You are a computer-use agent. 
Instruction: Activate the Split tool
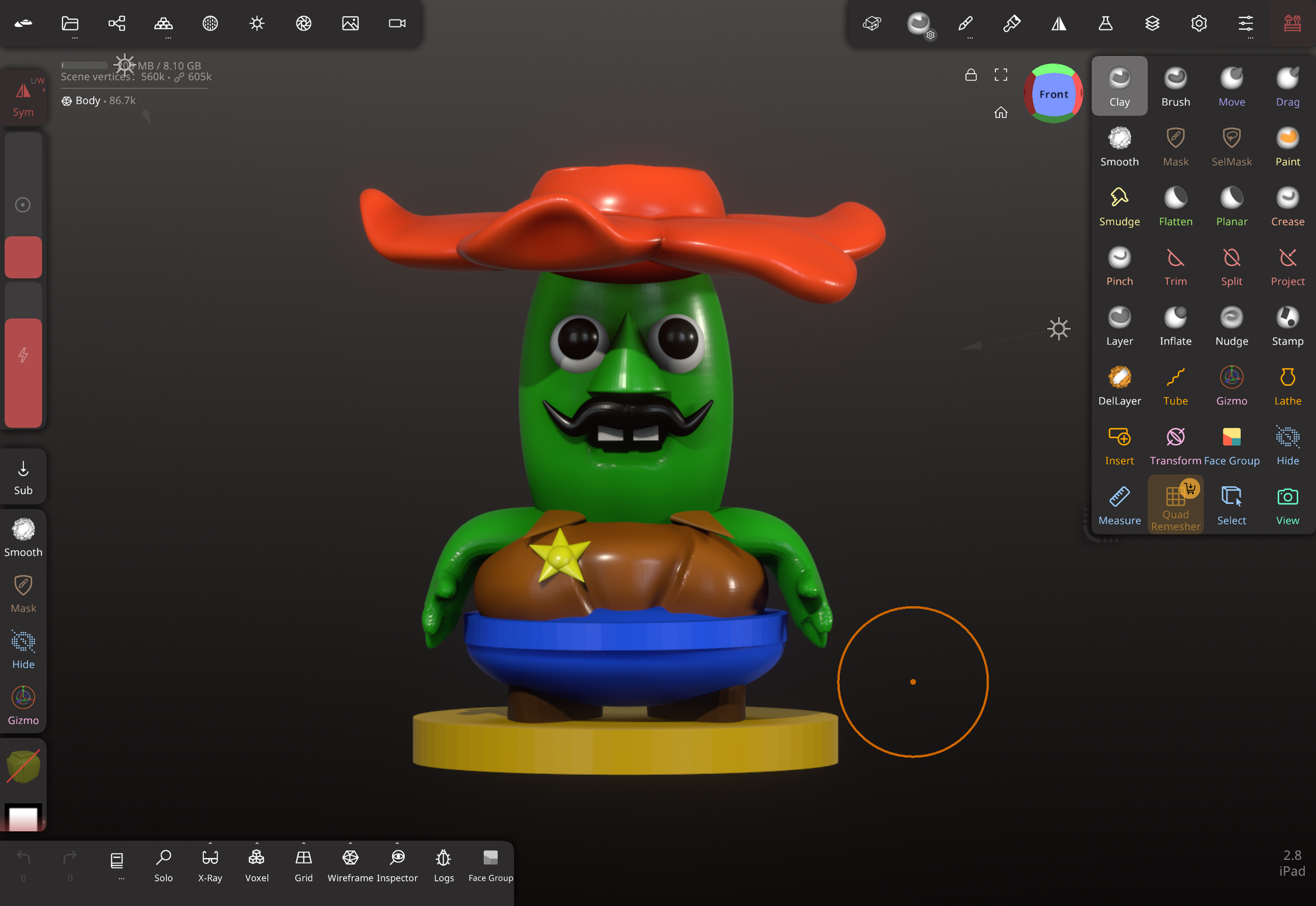point(1231,266)
